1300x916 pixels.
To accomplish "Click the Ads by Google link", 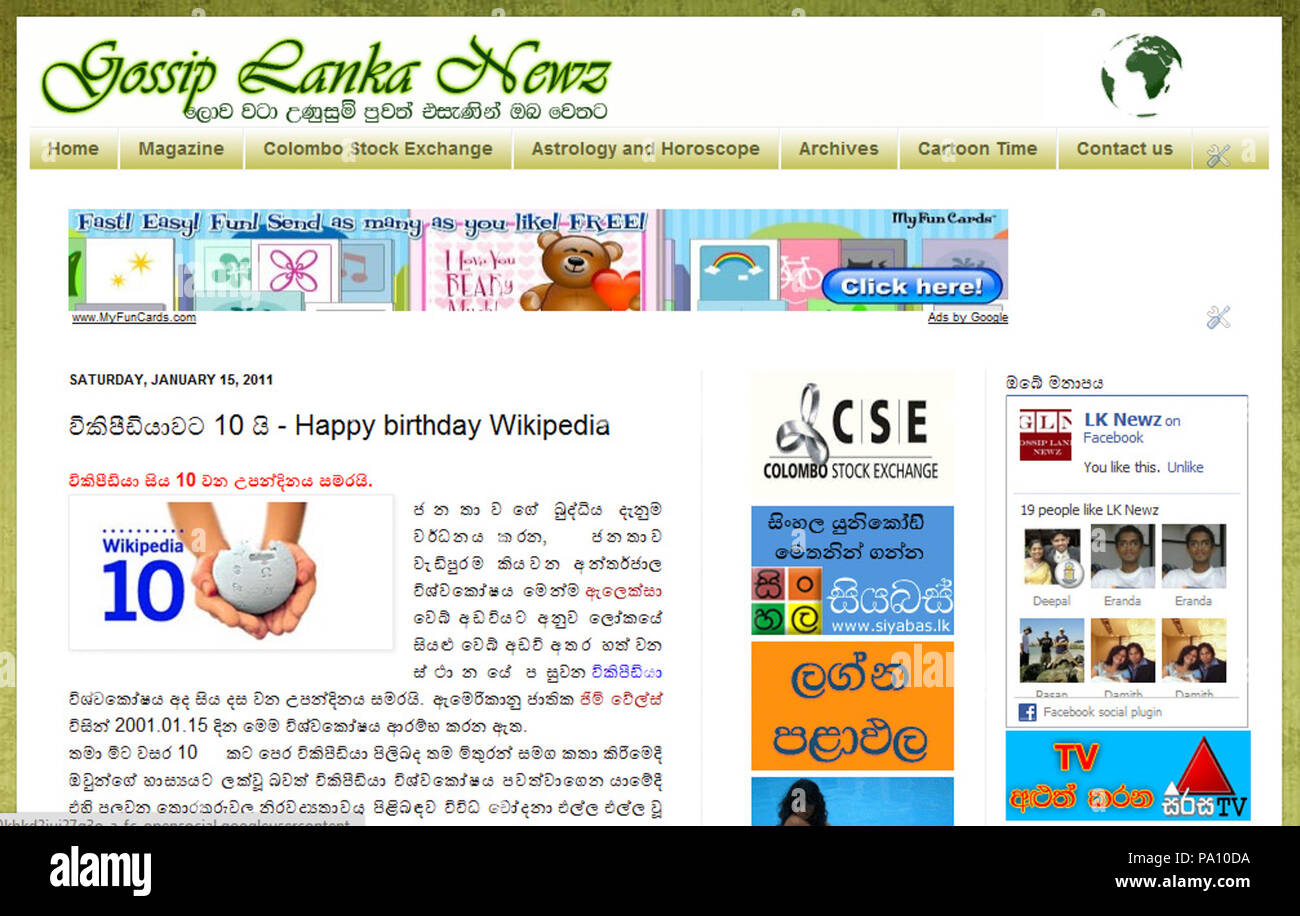I will point(967,318).
